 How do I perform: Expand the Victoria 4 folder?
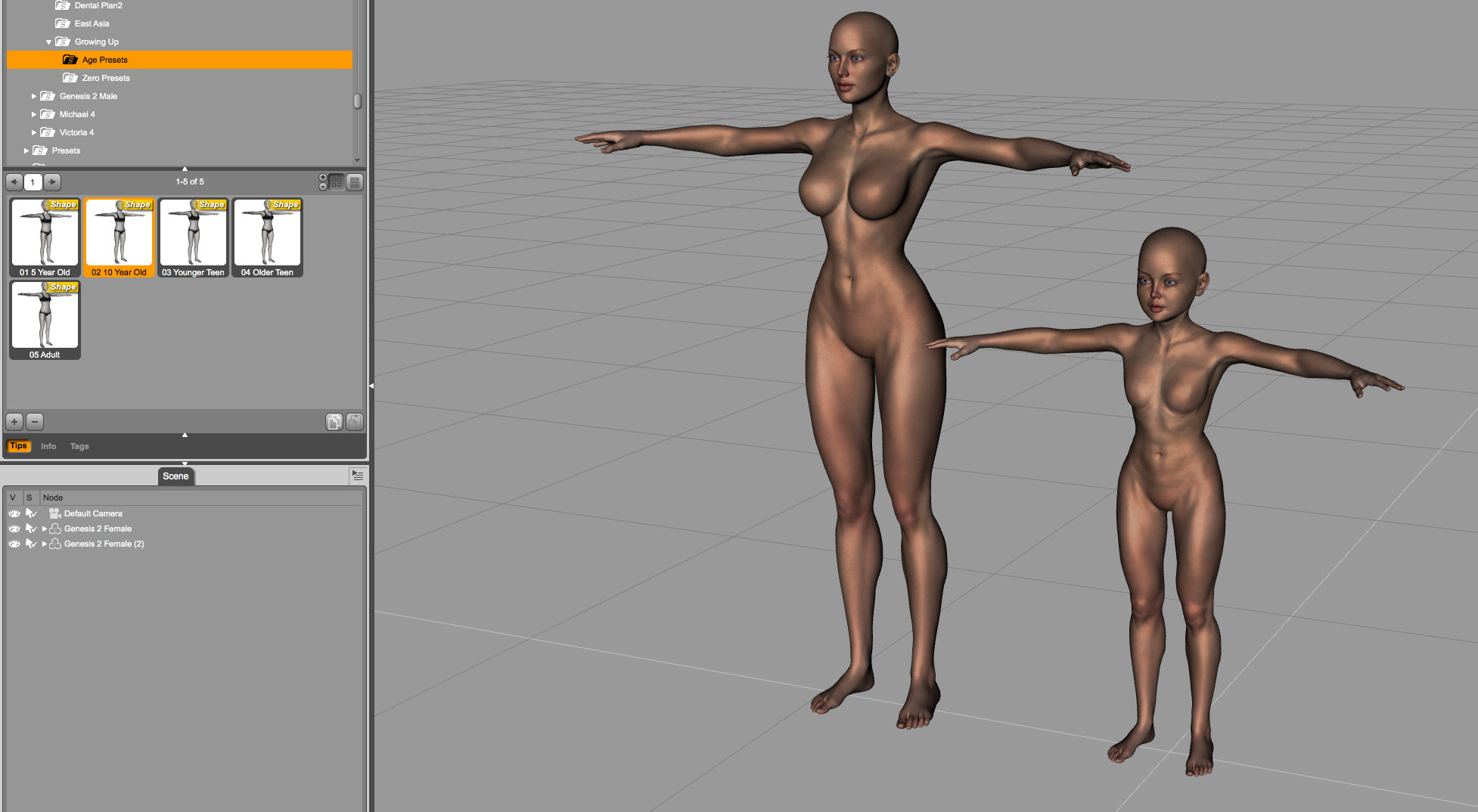(x=33, y=132)
